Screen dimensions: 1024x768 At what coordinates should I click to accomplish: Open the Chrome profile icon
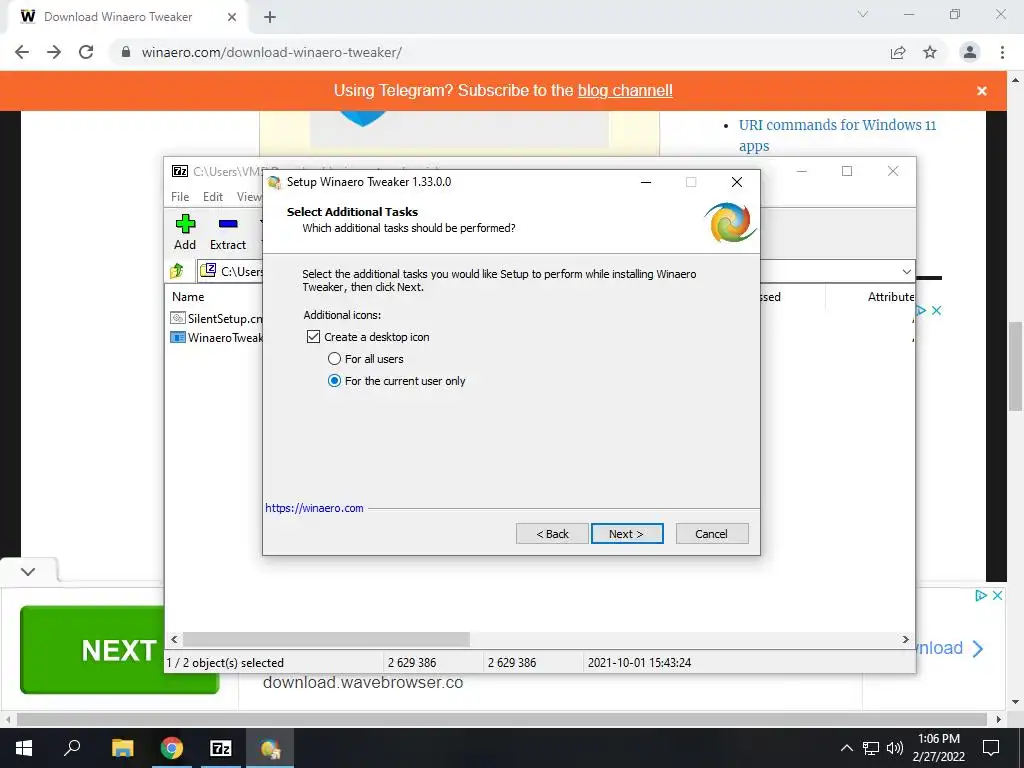[970, 52]
